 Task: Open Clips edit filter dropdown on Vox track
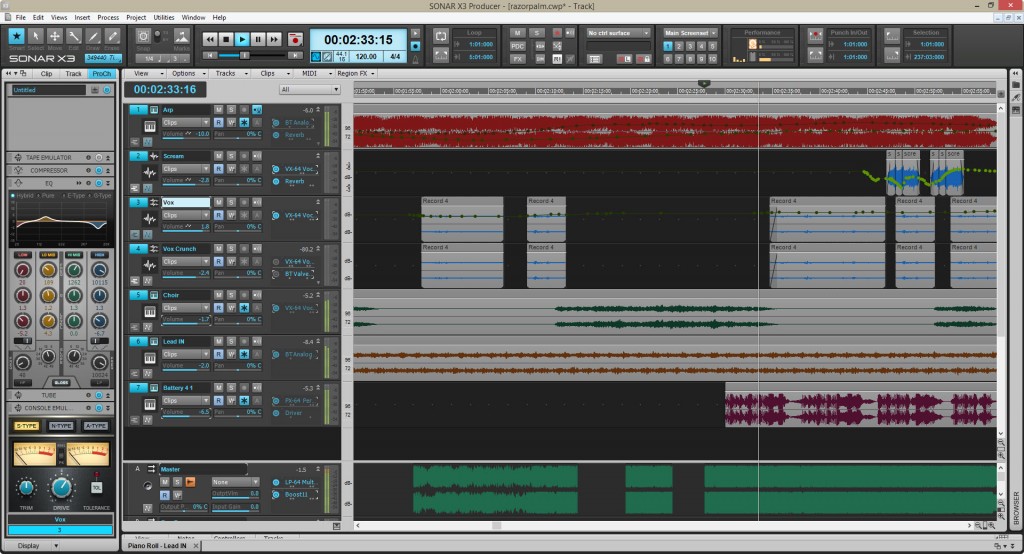[185, 216]
